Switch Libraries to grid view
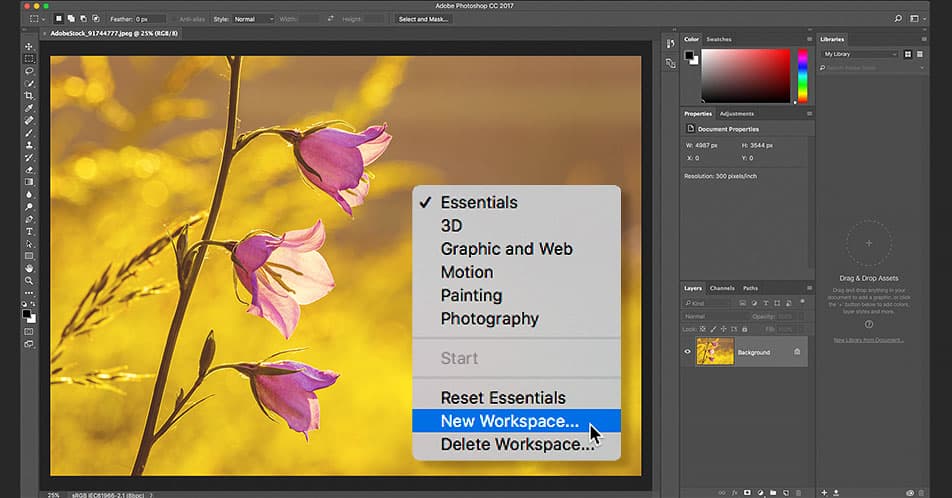The height and width of the screenshot is (498, 952). (x=908, y=54)
